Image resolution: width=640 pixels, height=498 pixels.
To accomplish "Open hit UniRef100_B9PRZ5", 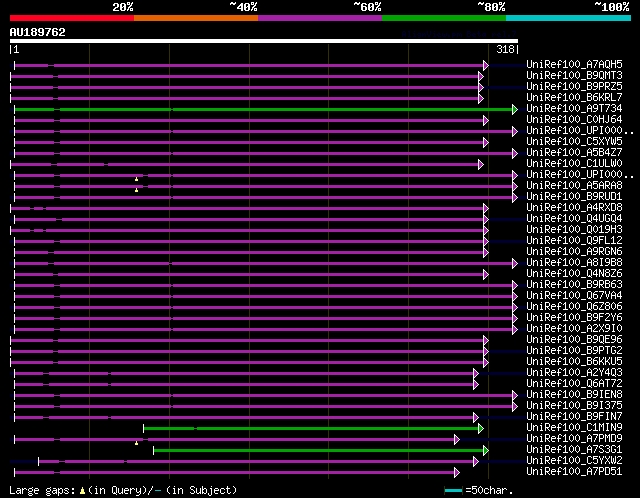I will [x=574, y=87].
